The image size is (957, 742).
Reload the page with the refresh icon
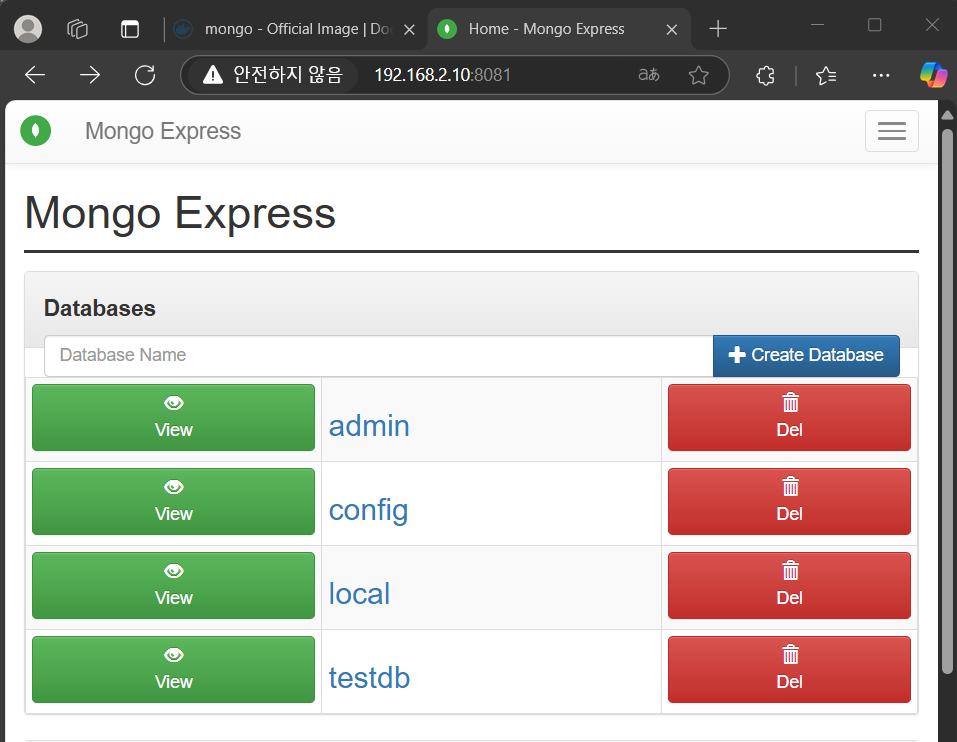click(x=145, y=75)
